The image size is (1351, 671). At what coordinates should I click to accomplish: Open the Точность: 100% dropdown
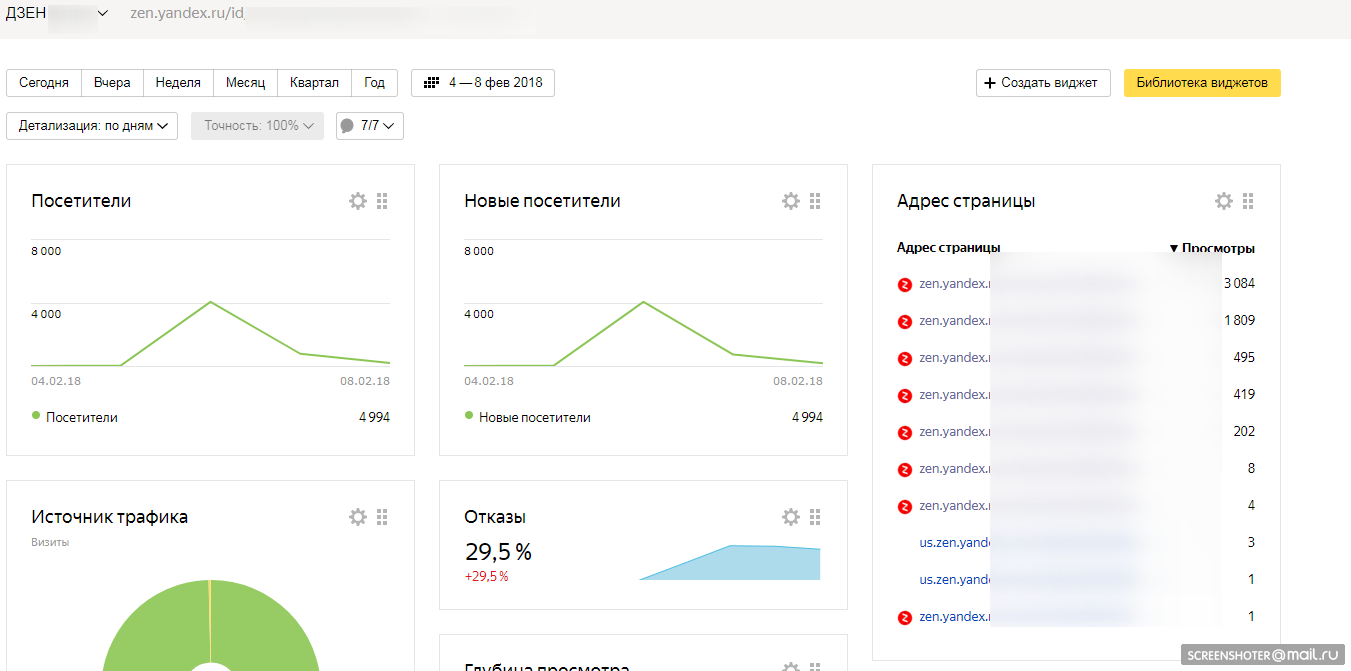point(257,126)
